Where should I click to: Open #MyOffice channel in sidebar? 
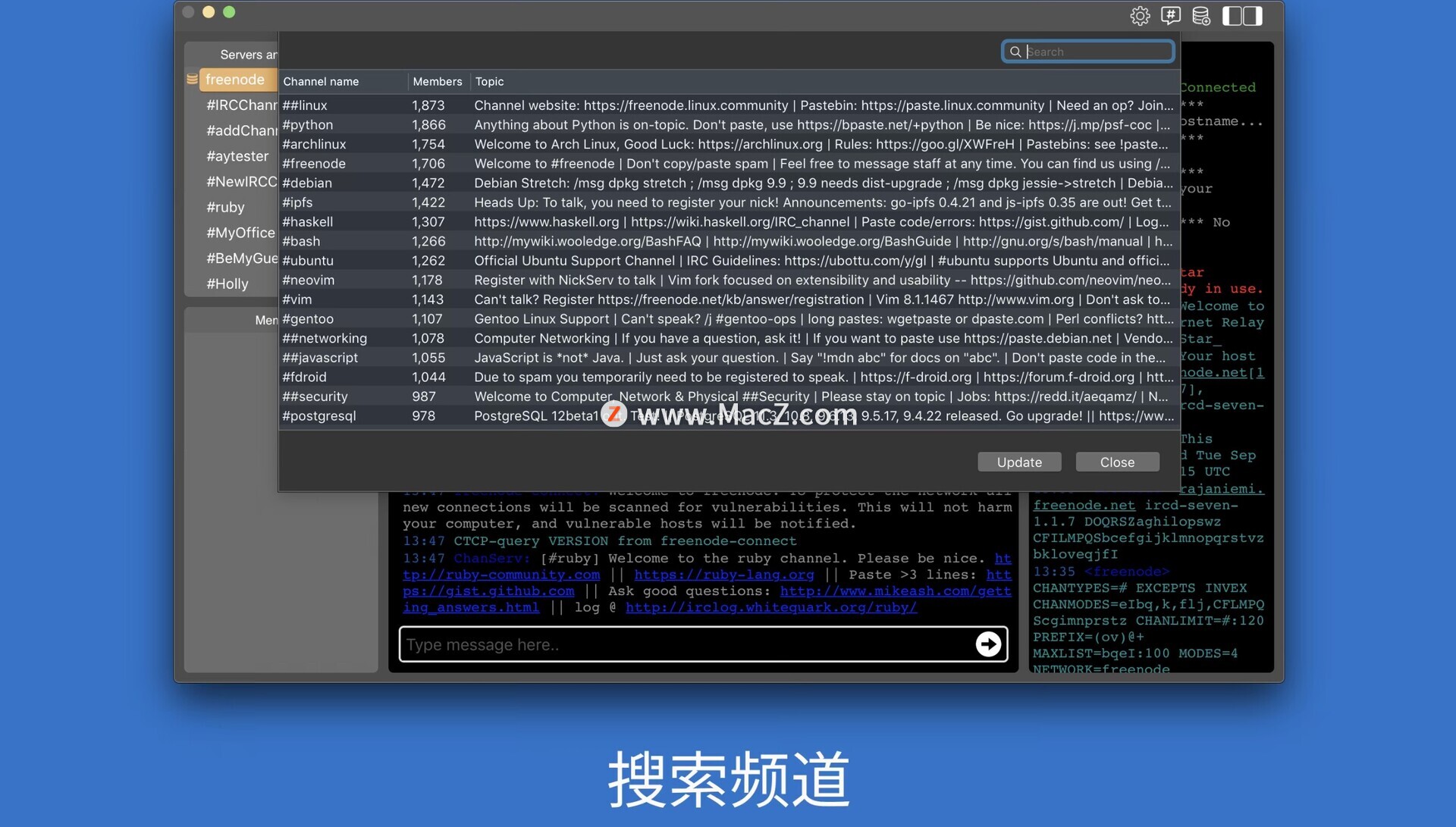(240, 233)
